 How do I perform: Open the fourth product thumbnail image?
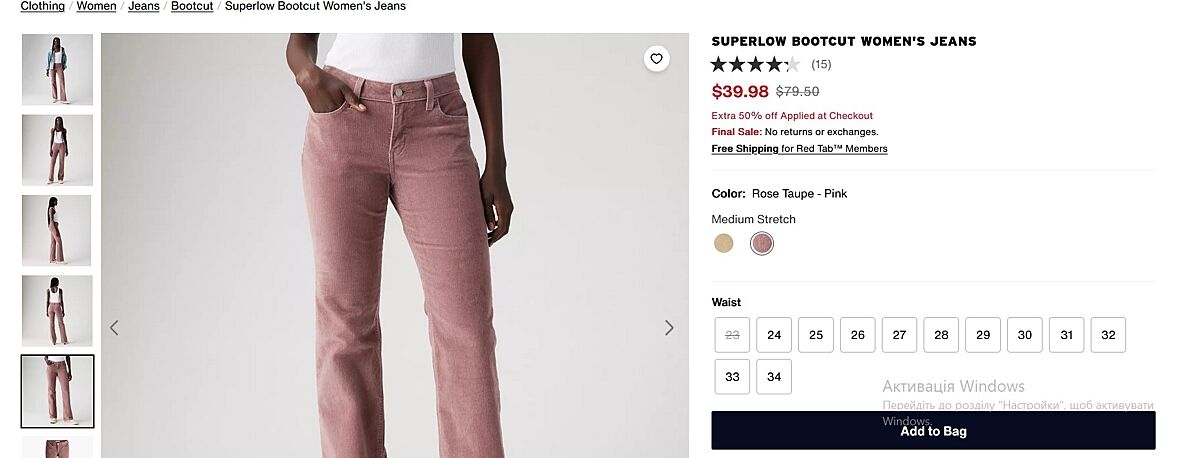57,311
